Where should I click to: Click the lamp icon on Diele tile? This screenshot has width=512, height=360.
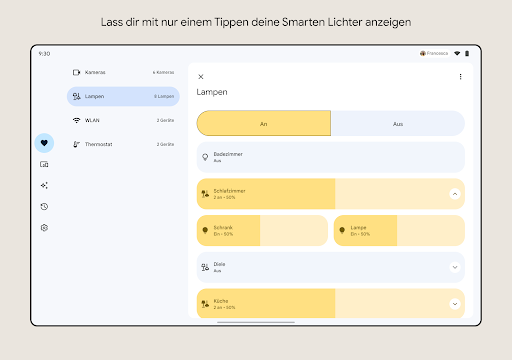[205, 267]
